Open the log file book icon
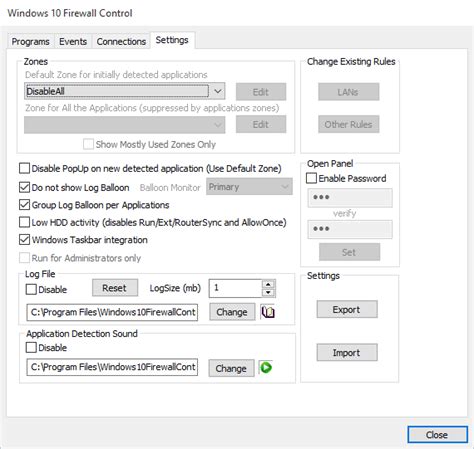The height and width of the screenshot is (449, 474). point(267,312)
